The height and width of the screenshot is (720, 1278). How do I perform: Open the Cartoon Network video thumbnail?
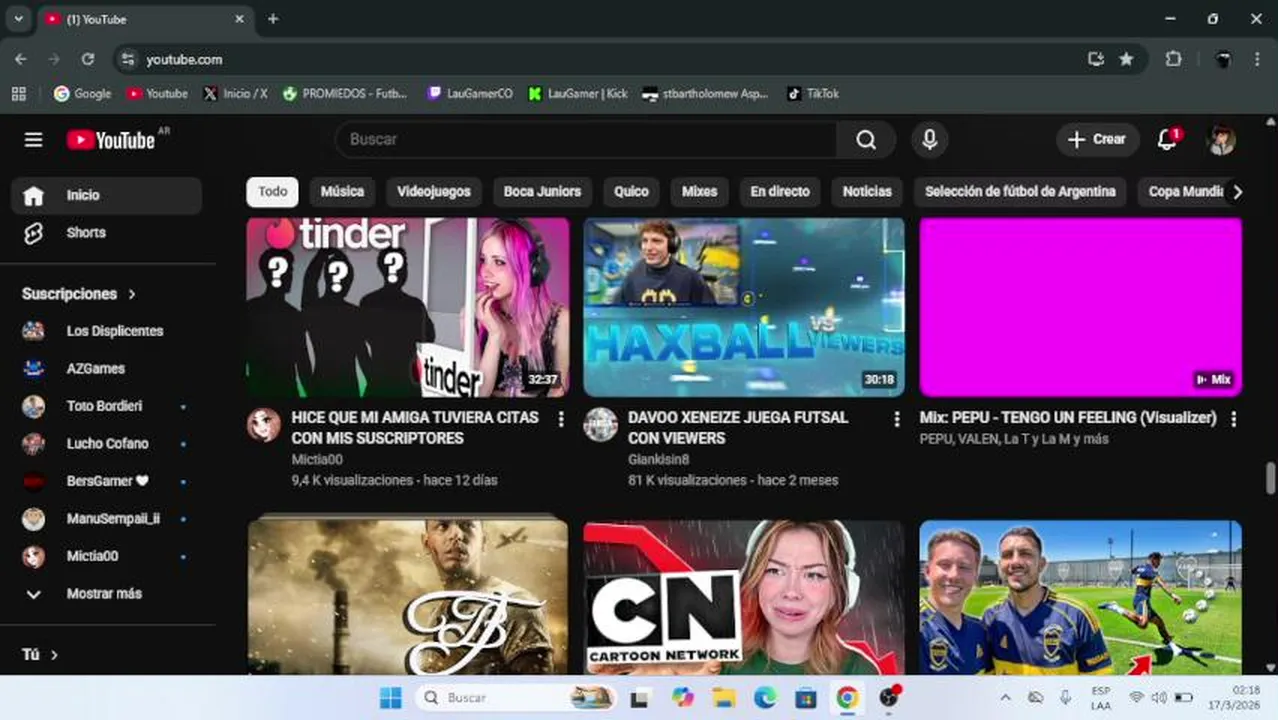coord(744,597)
